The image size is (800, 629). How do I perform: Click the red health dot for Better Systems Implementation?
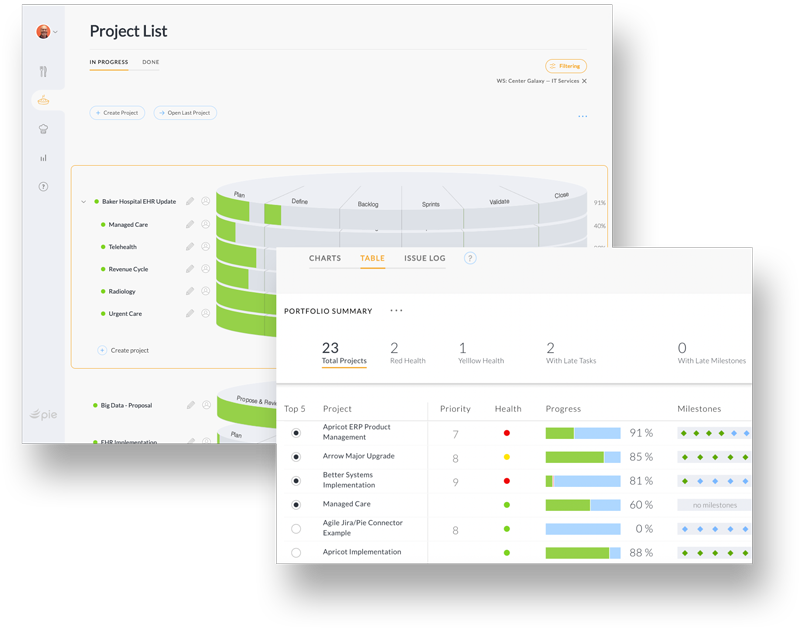[x=507, y=481]
